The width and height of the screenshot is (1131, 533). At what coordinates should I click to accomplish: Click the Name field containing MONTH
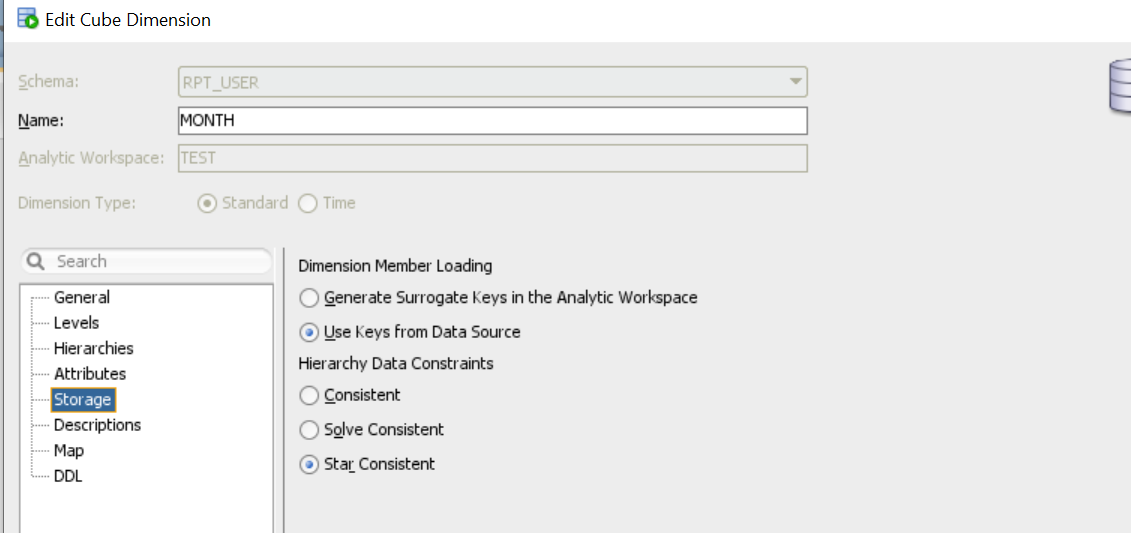(x=491, y=120)
